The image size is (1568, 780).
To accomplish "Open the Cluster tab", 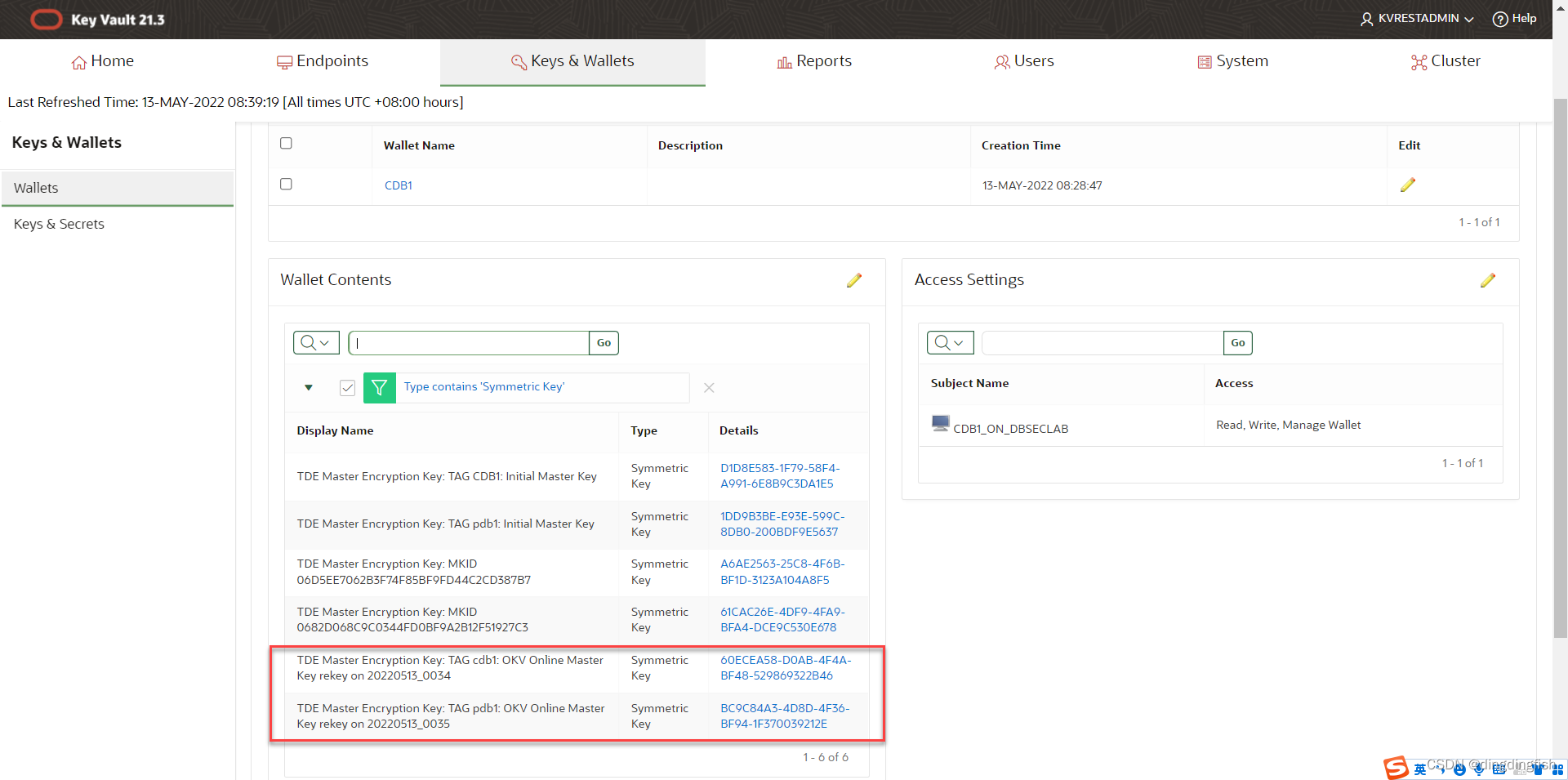I will click(1445, 61).
